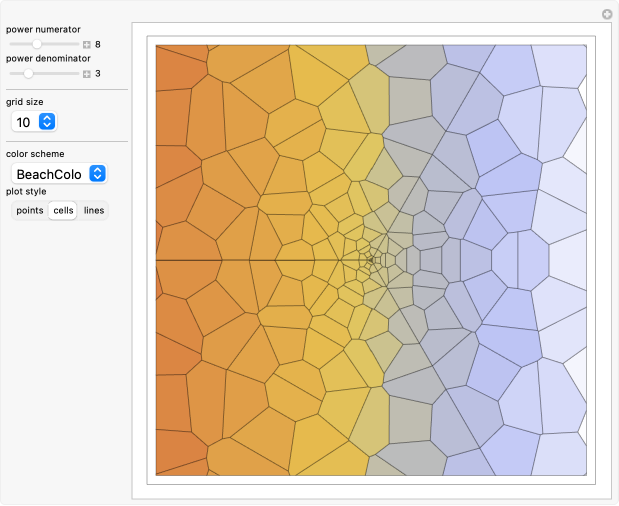This screenshot has width=619, height=506.
Task: Select the lines plot style
Action: click(x=94, y=210)
